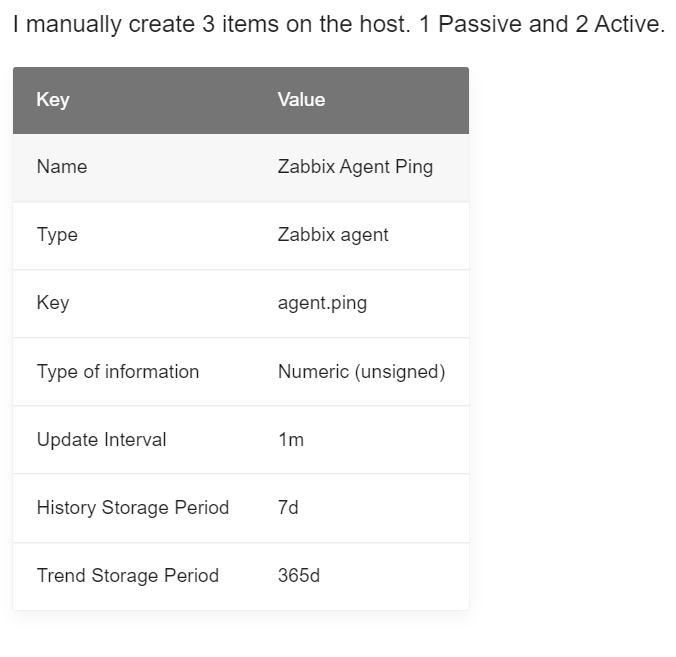Click the History Storage Period label
Viewport: 676px width, 657px height.
[x=133, y=508]
